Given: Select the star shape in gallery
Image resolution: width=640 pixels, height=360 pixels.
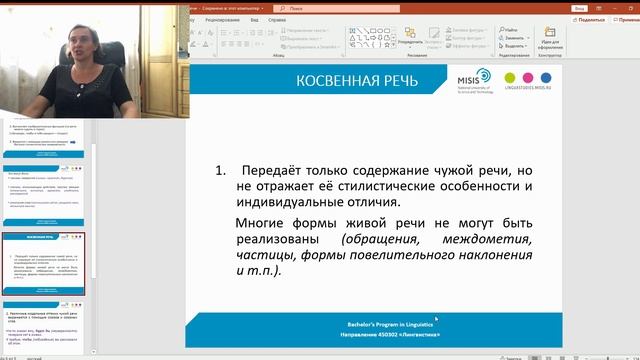Looking at the screenshot, I should pyautogui.click(x=387, y=44).
